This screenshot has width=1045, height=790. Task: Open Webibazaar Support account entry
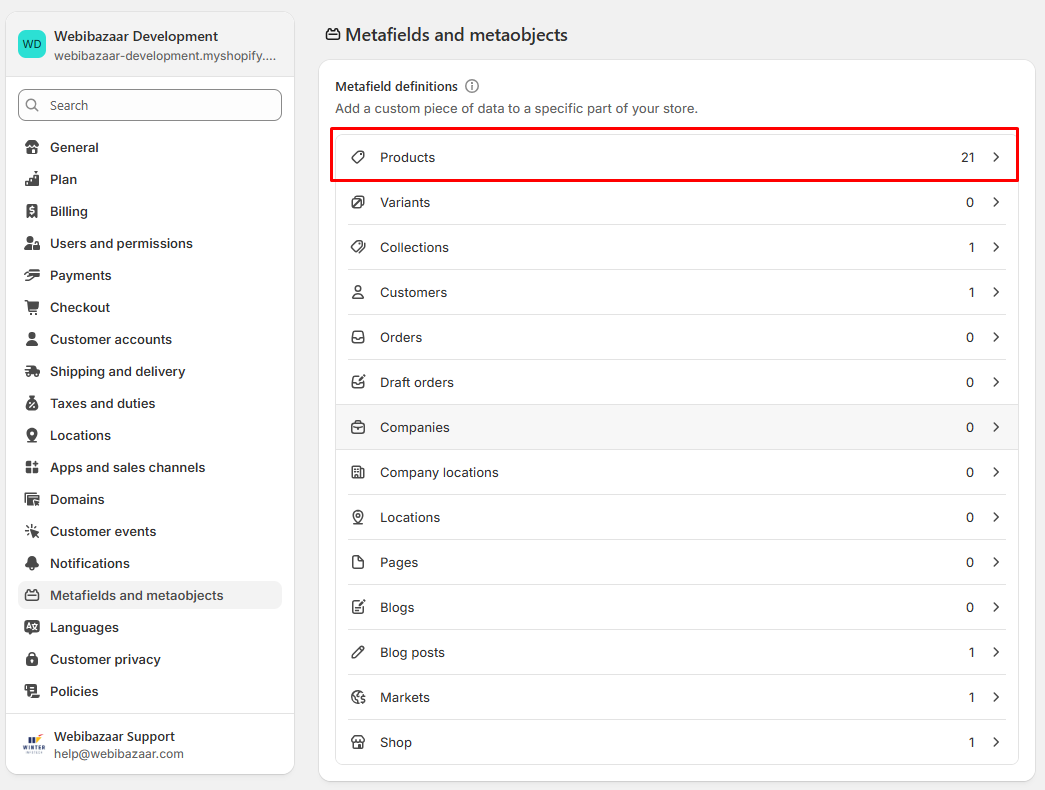[x=114, y=745]
